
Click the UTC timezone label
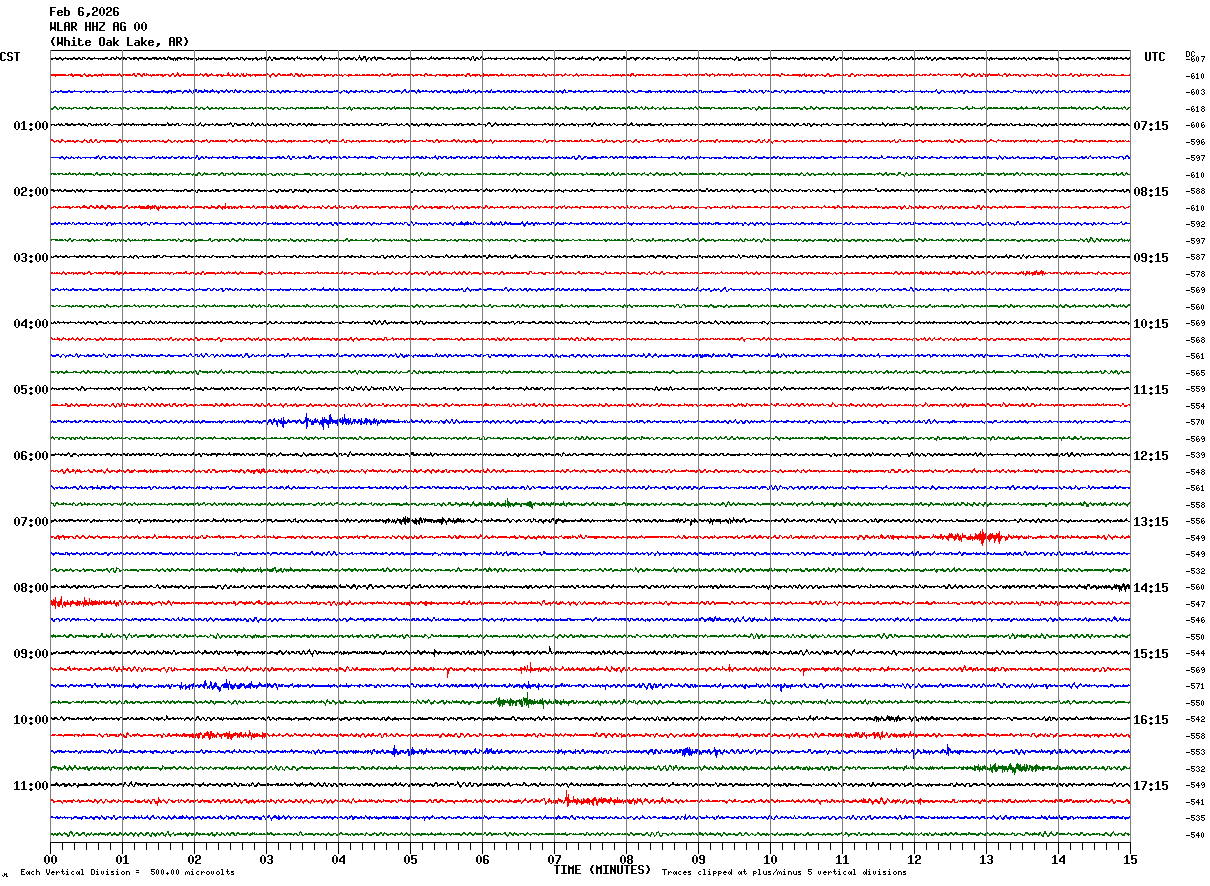[x=1154, y=57]
